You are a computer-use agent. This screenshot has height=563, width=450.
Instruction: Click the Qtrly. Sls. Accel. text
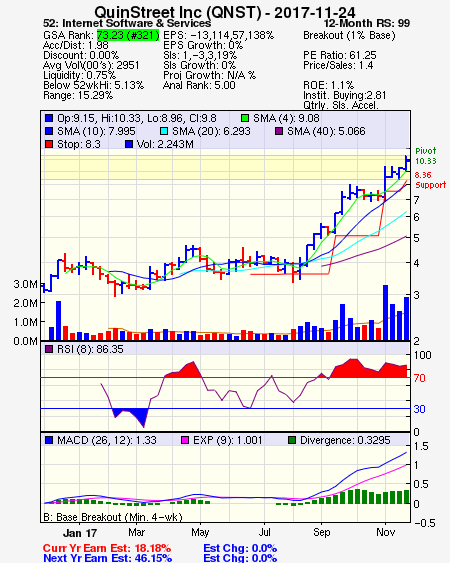(341, 105)
